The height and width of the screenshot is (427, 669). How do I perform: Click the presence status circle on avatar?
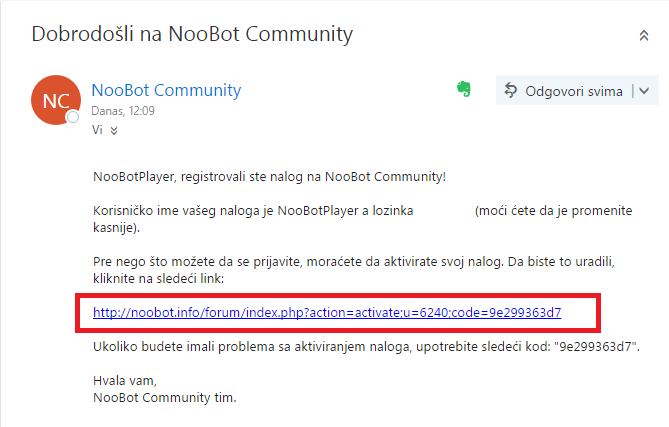pos(72,118)
